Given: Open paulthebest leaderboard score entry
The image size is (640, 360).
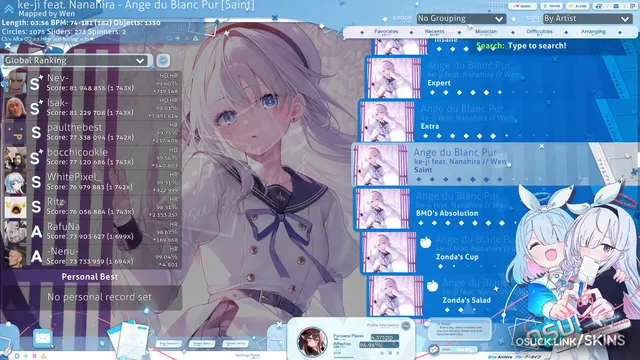Looking at the screenshot, I should point(92,133).
